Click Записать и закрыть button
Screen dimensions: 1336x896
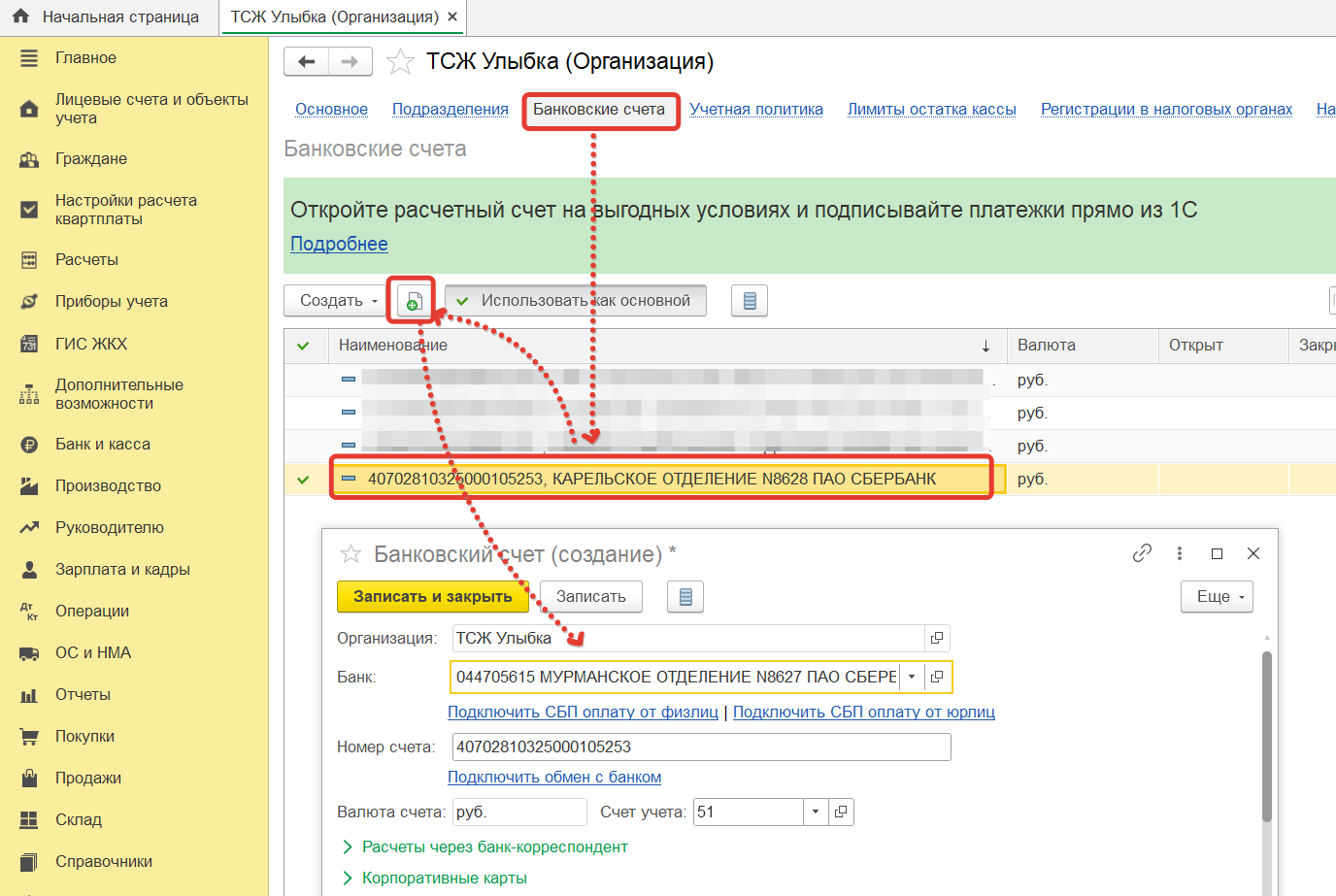[x=432, y=597]
